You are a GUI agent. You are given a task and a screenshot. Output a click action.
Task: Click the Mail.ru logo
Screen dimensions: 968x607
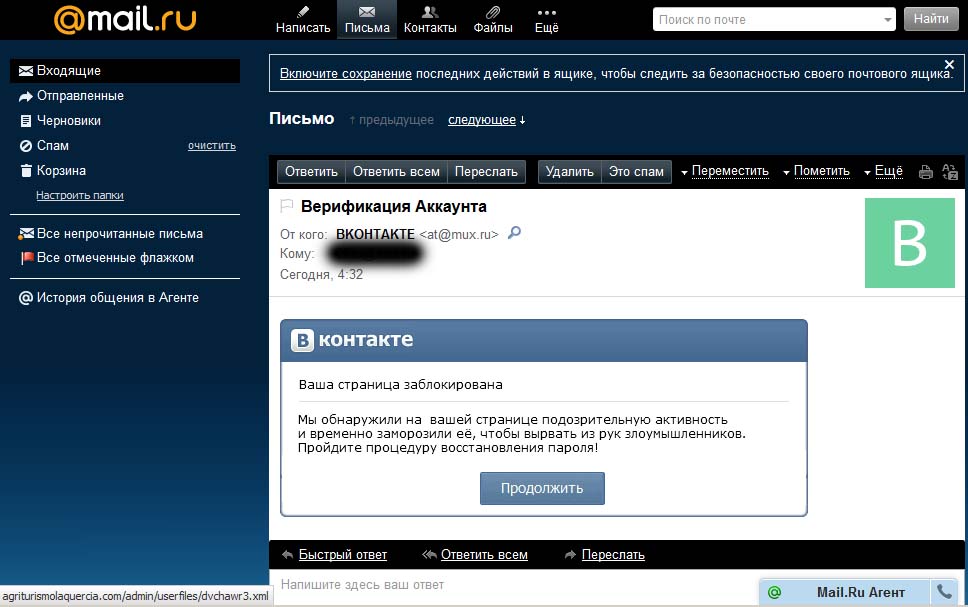125,19
